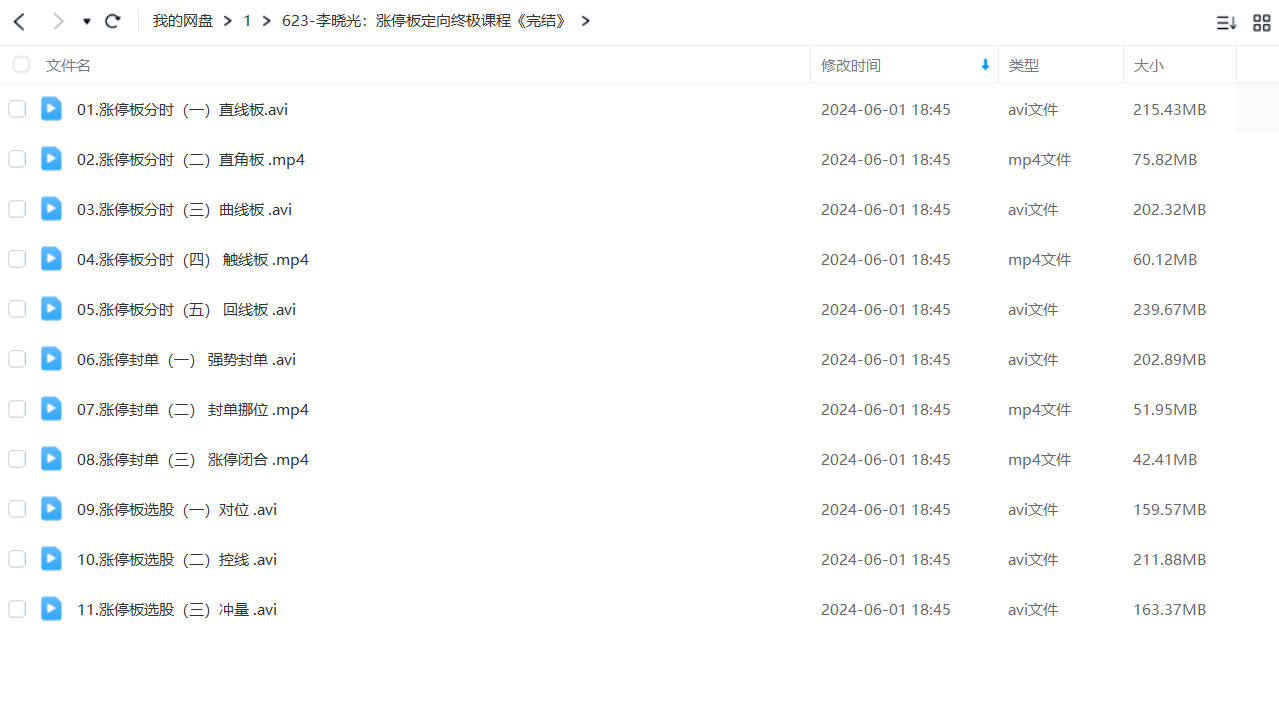Select file name 01.涨停板分时（一）直线板.avi
The width and height of the screenshot is (1279, 704).
coord(182,109)
